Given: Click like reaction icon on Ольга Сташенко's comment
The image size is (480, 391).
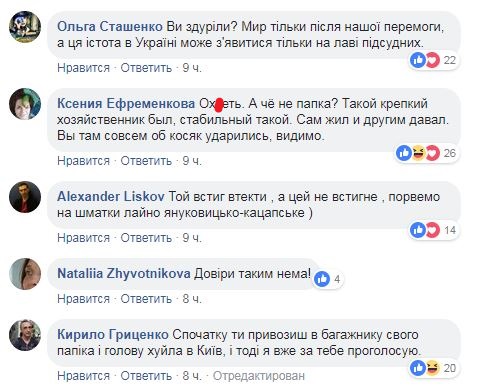Looking at the screenshot, I should (x=418, y=60).
